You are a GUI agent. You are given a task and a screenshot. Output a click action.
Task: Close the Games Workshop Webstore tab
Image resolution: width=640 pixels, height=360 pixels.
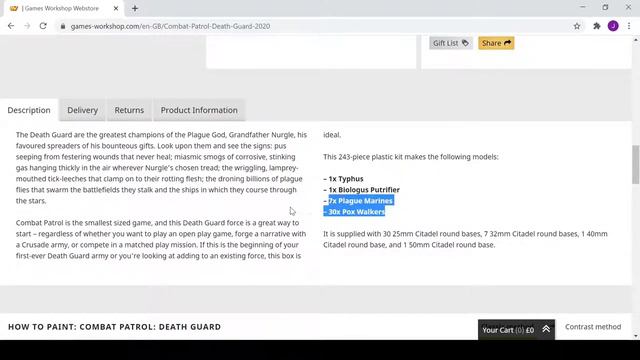(x=116, y=8)
